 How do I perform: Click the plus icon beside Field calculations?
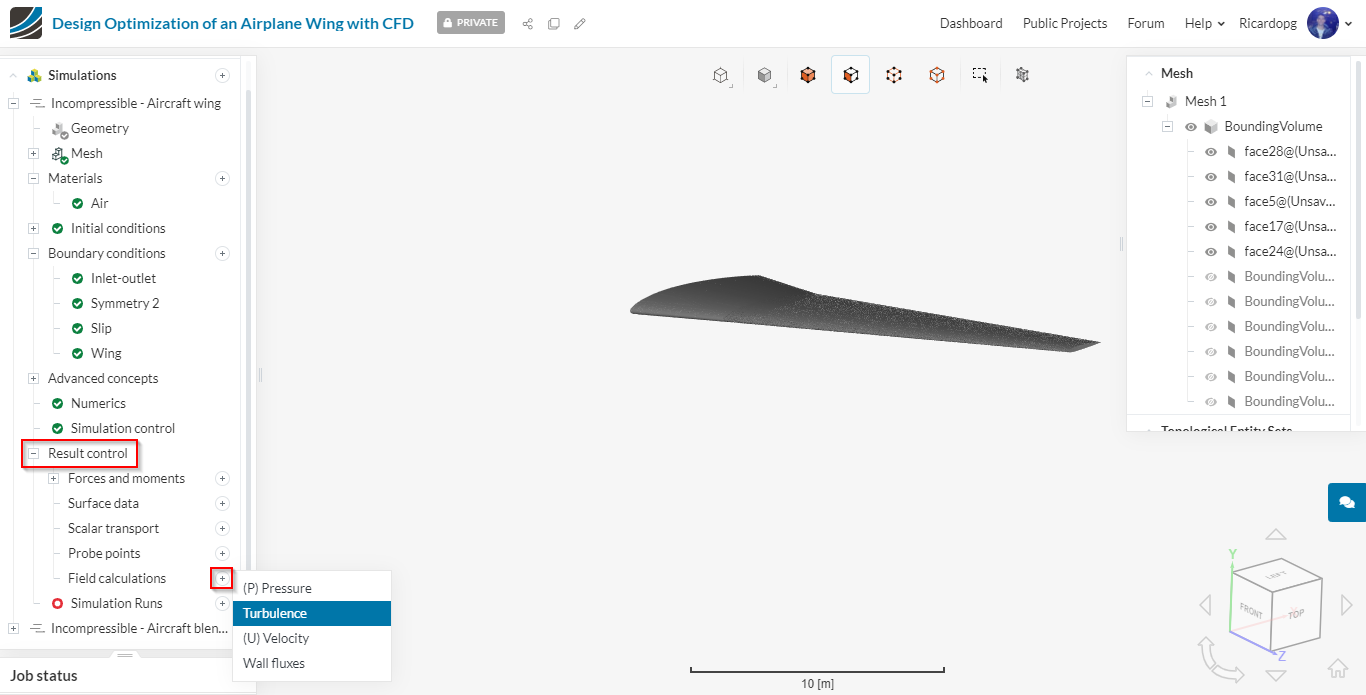[x=222, y=578]
